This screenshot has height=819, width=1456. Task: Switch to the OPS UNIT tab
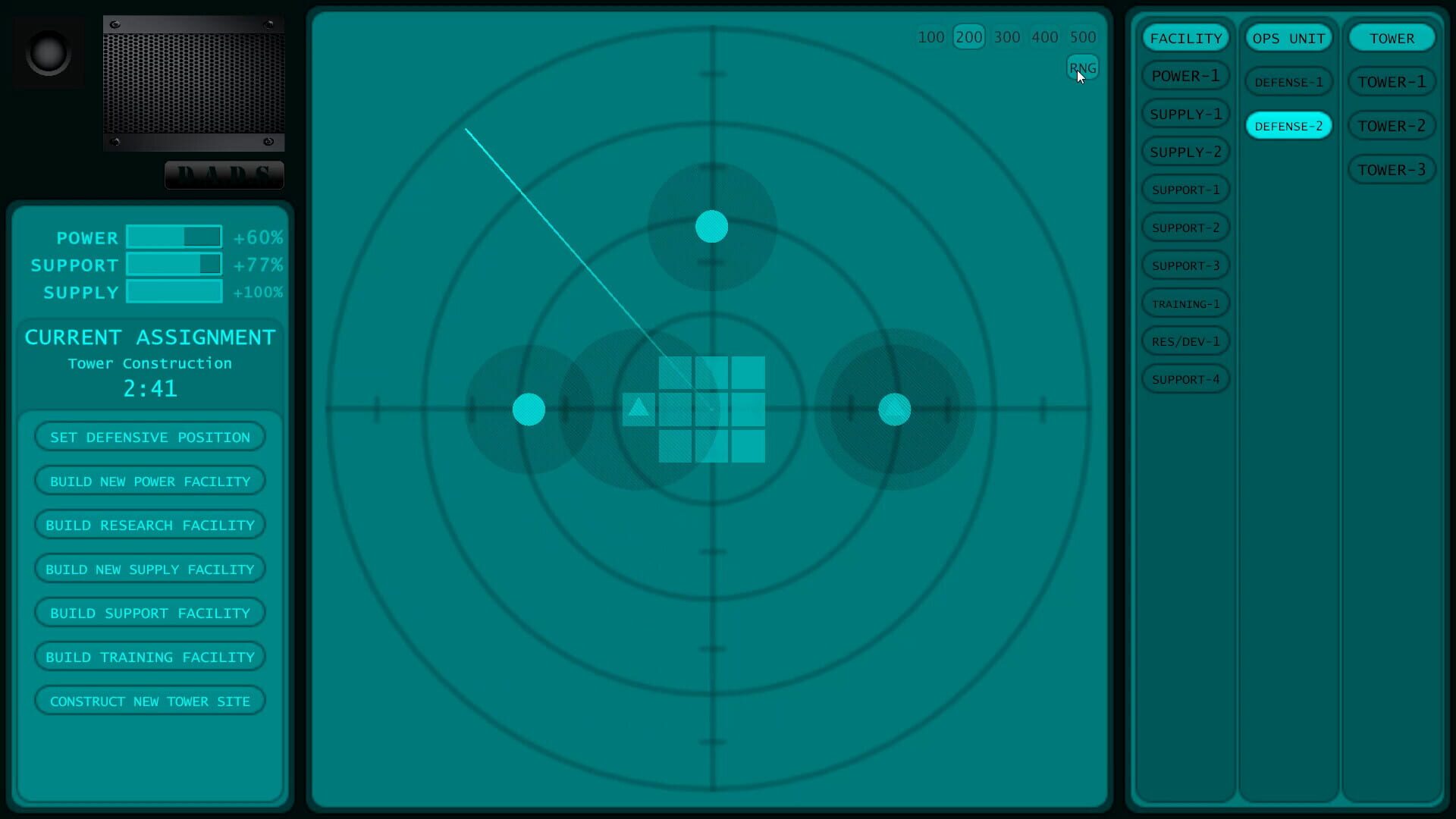(x=1288, y=37)
